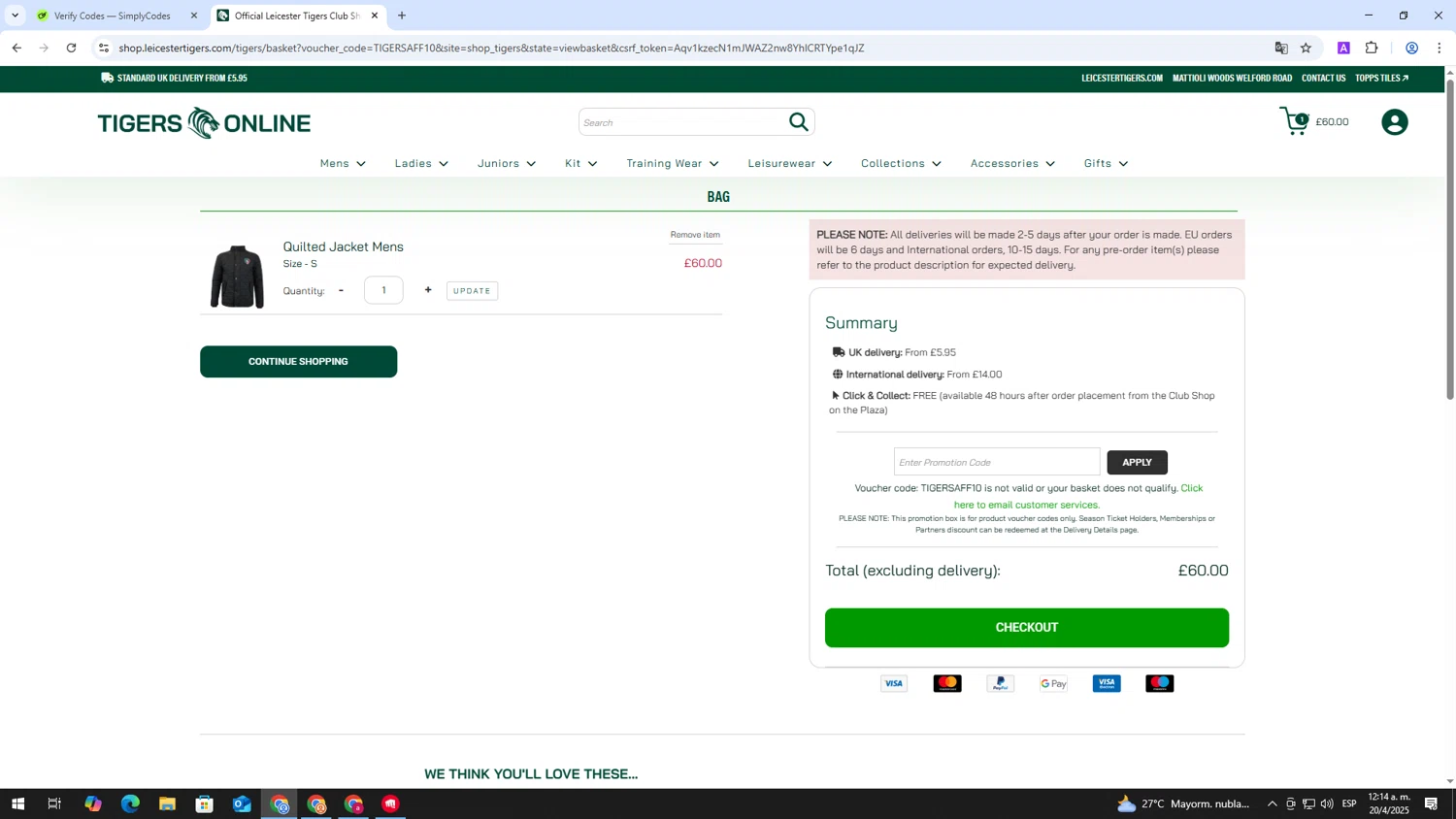Viewport: 1456px width, 819px height.
Task: Focus the Enter Promotion Code field
Action: coord(997,462)
